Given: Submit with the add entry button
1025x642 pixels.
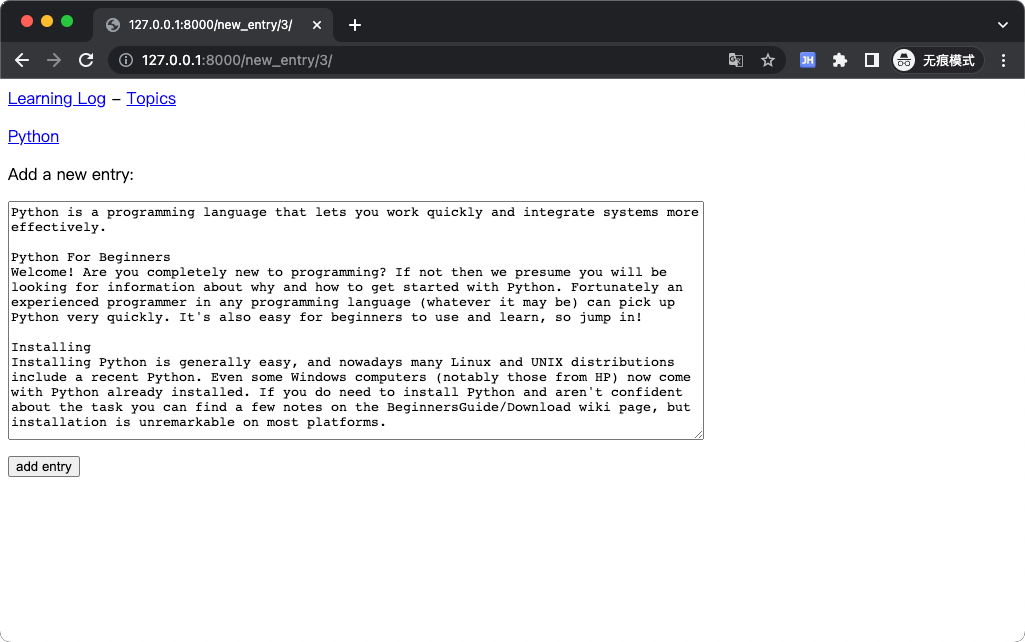Looking at the screenshot, I should pyautogui.click(x=44, y=467).
